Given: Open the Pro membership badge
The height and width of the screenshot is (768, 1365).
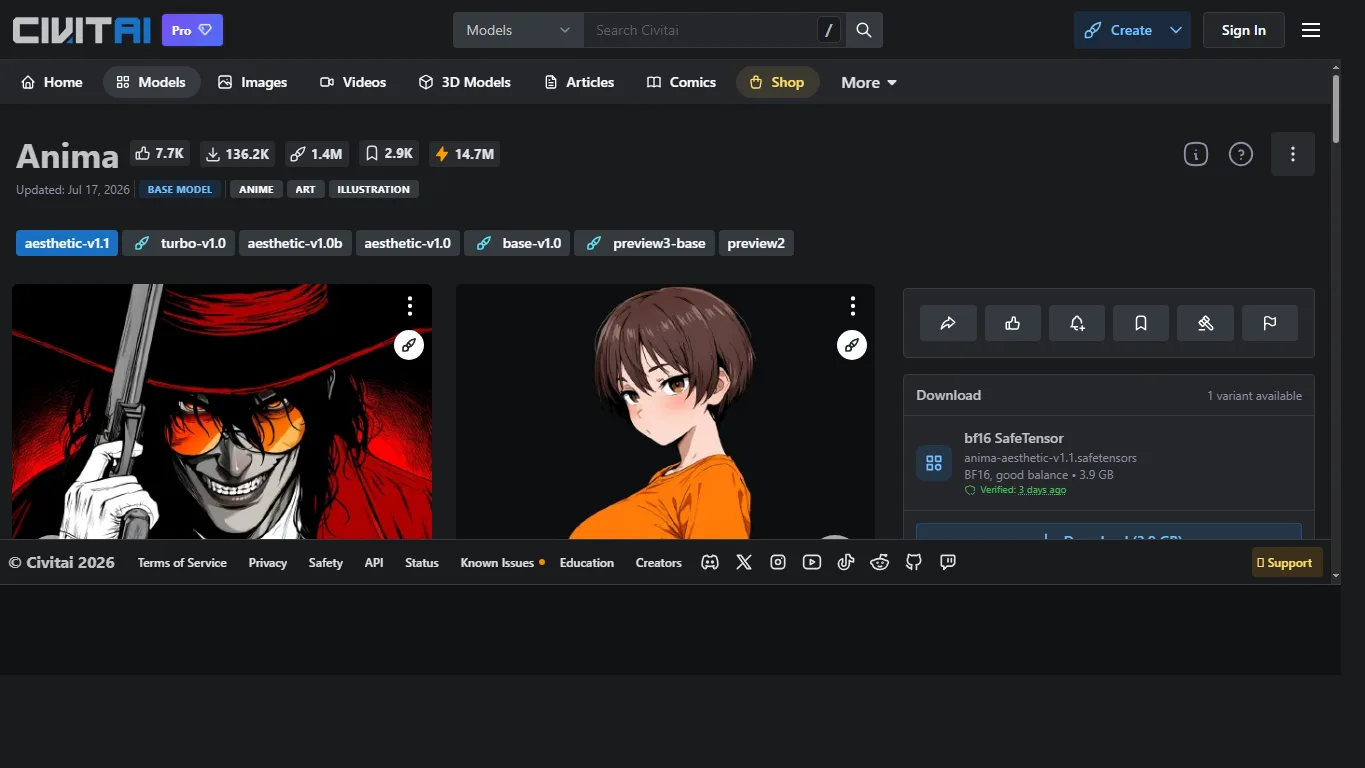Looking at the screenshot, I should [x=192, y=30].
